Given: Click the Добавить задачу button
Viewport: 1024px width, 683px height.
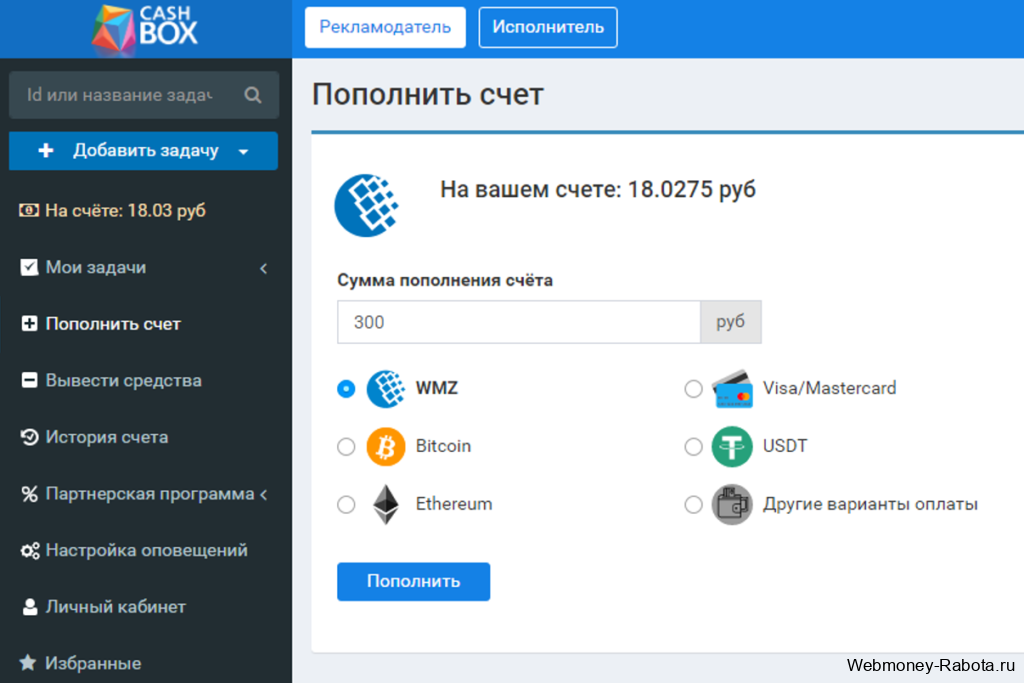Looking at the screenshot, I should click(x=143, y=151).
